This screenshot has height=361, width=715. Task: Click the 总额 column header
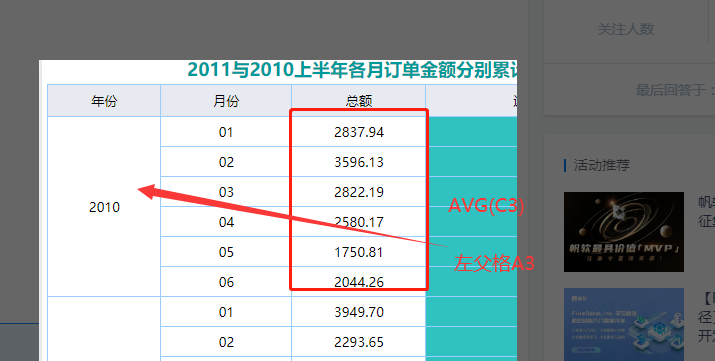click(358, 101)
